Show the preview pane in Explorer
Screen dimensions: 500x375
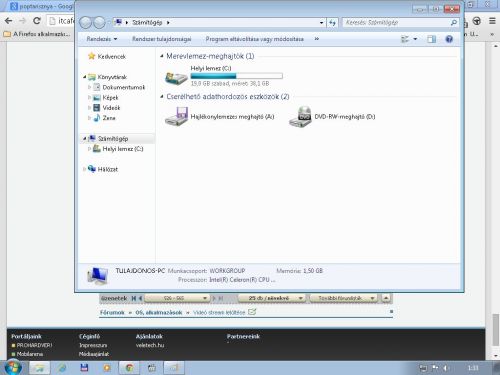pos(431,39)
